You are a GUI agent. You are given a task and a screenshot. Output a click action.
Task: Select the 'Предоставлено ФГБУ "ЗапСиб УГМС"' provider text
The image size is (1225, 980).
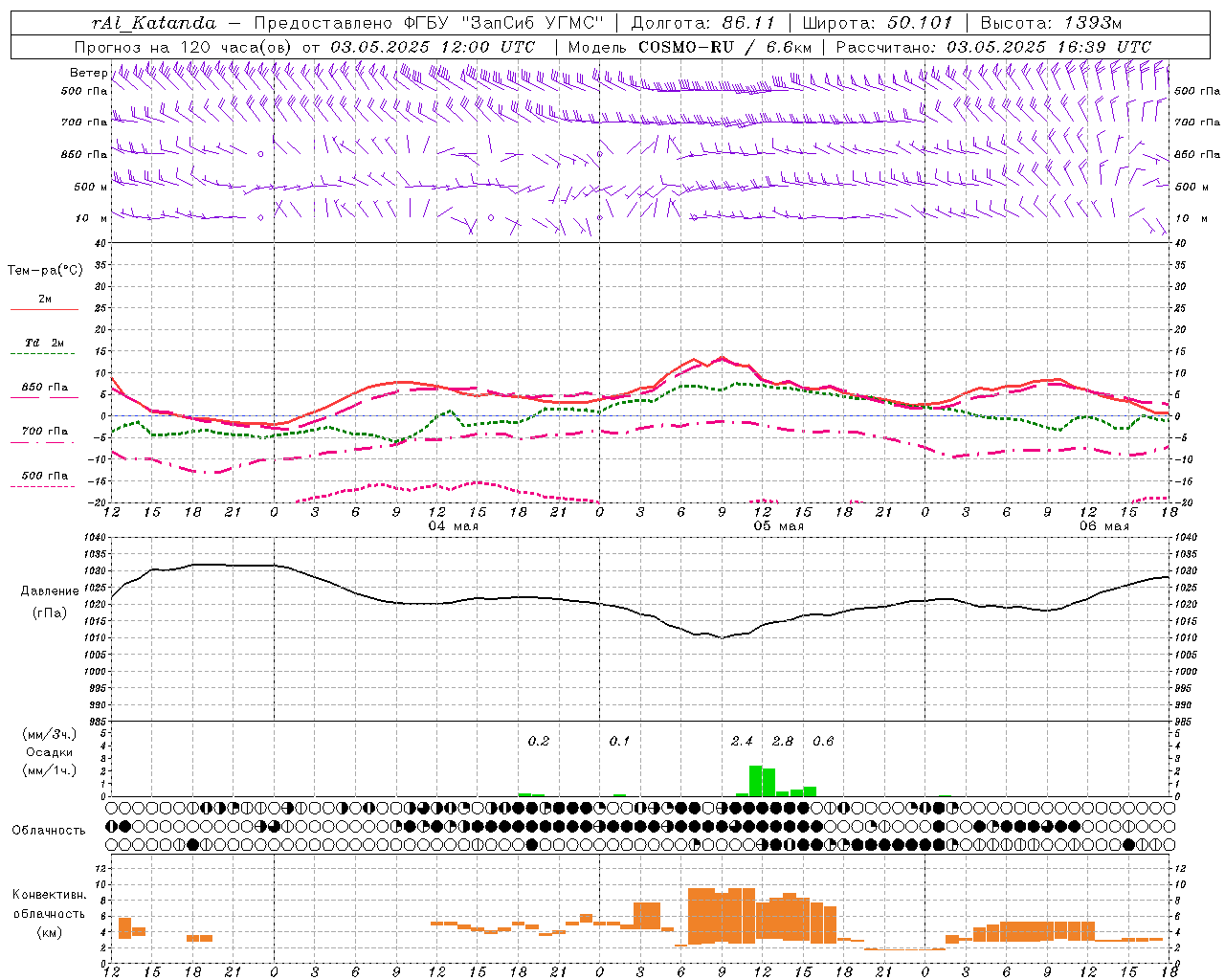coord(430,23)
